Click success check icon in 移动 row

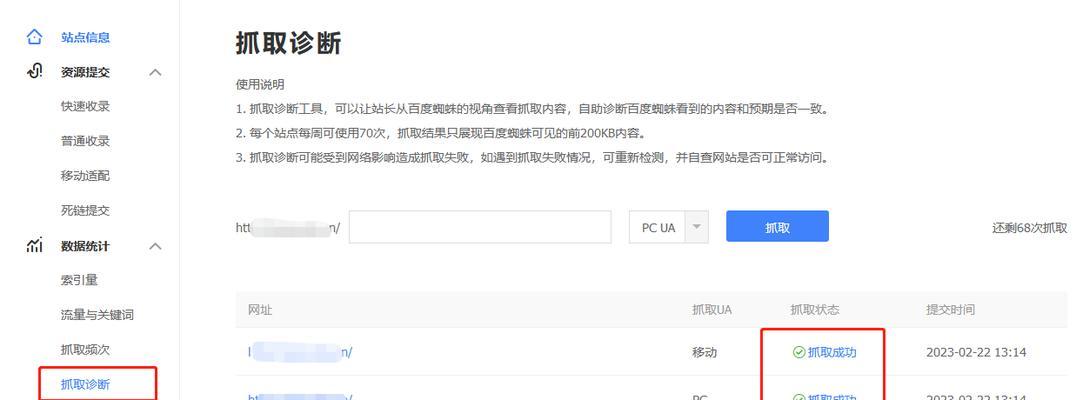tap(799, 352)
